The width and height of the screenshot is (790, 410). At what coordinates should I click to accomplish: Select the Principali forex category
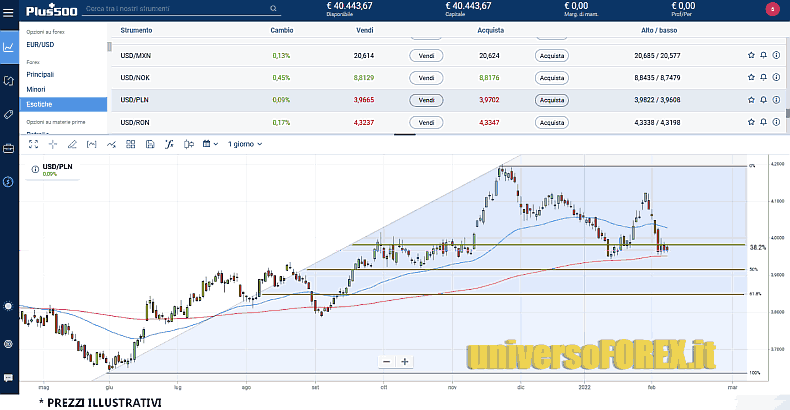pyautogui.click(x=41, y=74)
